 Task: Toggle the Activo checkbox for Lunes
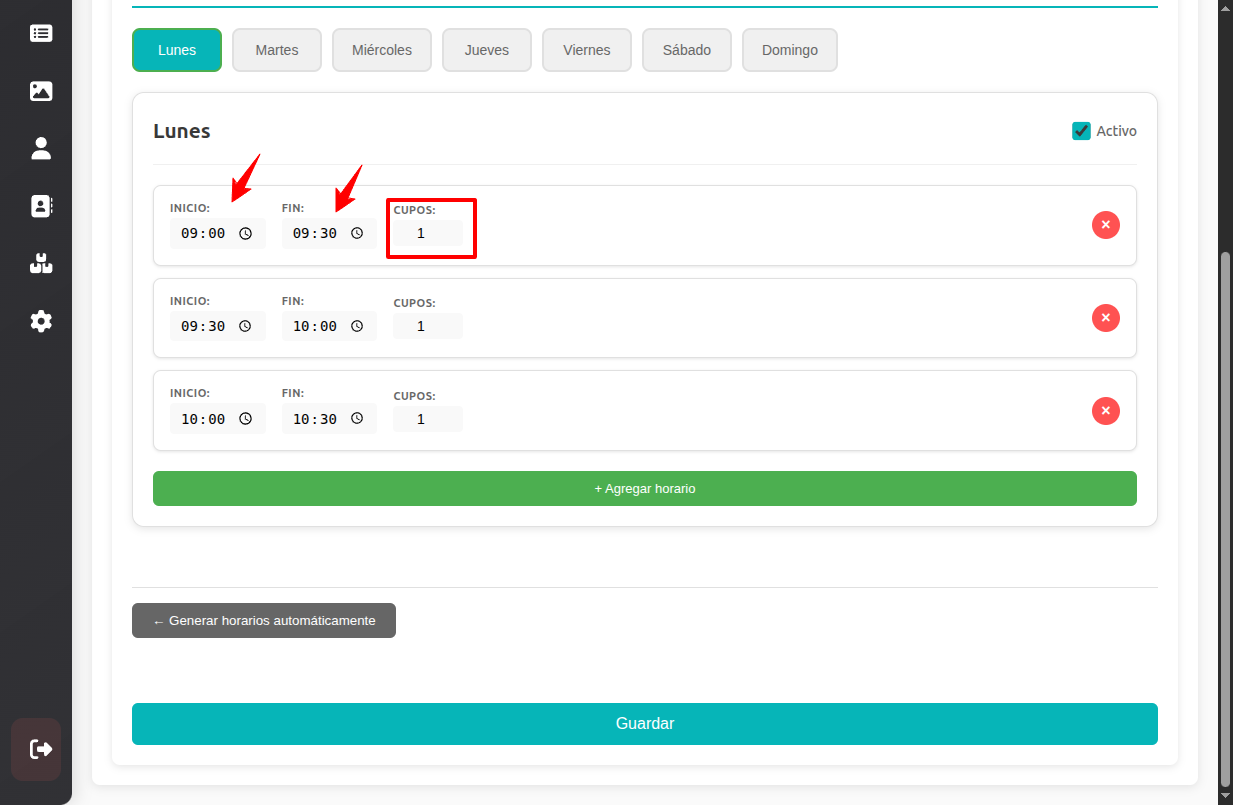point(1081,131)
